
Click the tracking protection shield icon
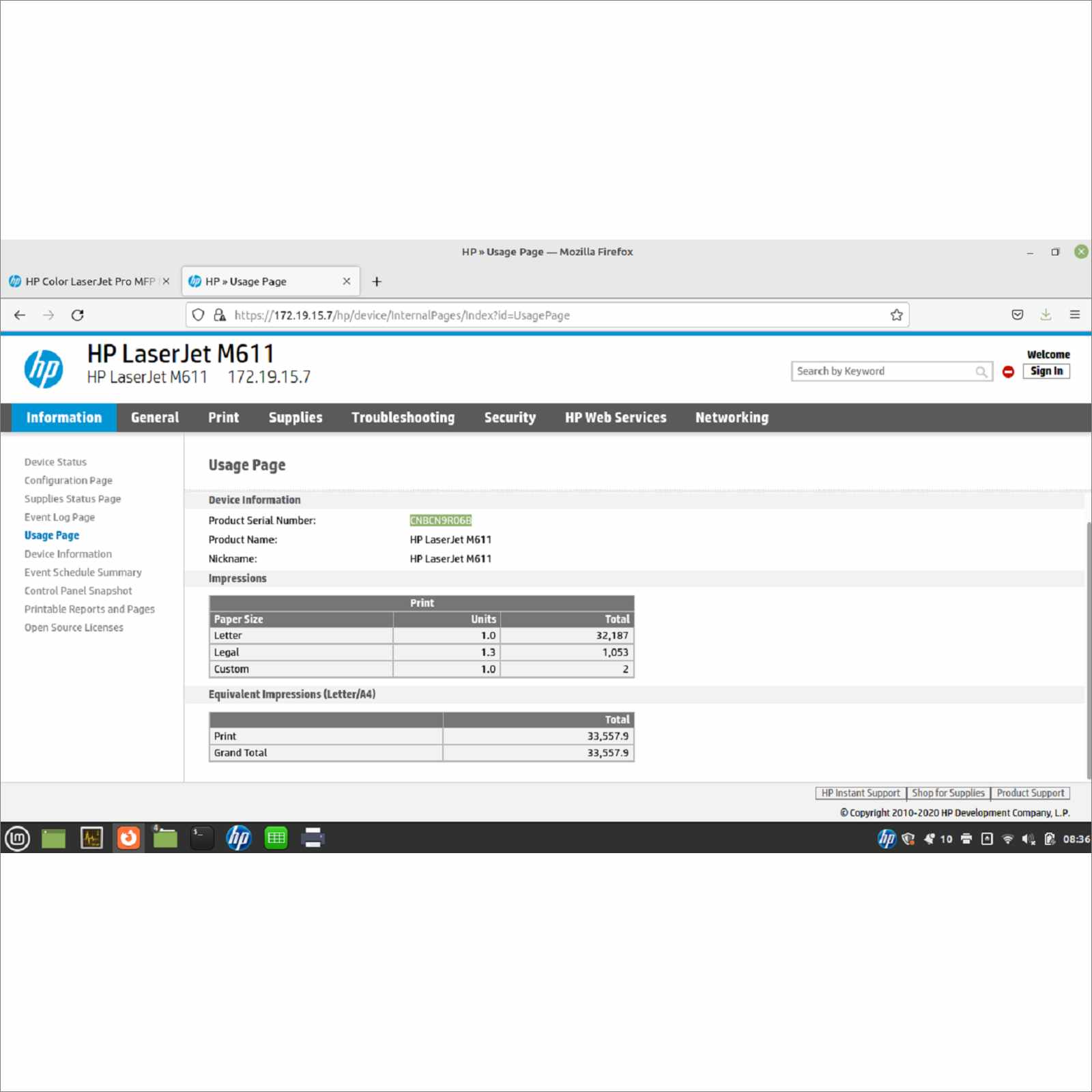point(198,315)
